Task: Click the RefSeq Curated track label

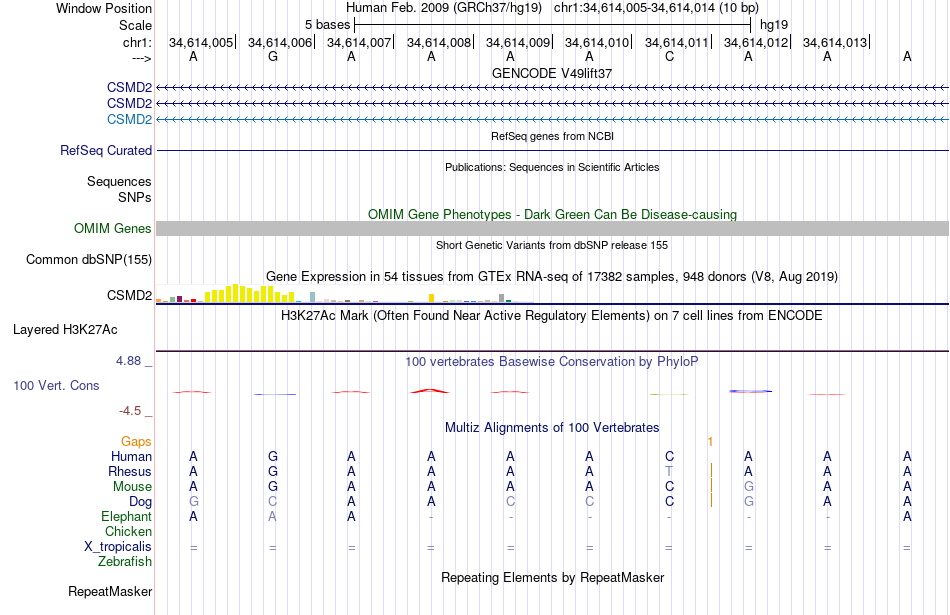Action: [x=105, y=150]
